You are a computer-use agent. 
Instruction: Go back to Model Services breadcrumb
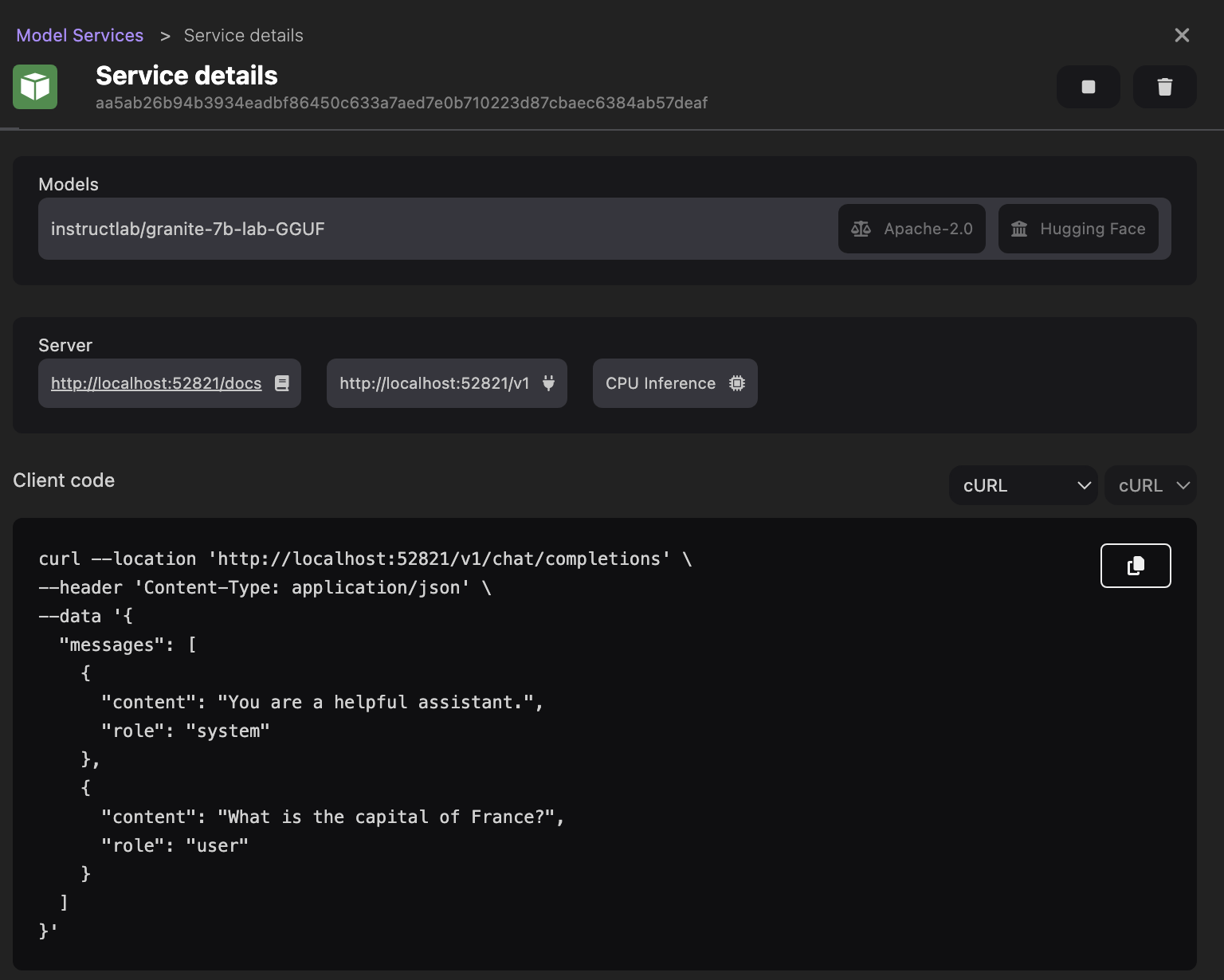[x=80, y=36]
